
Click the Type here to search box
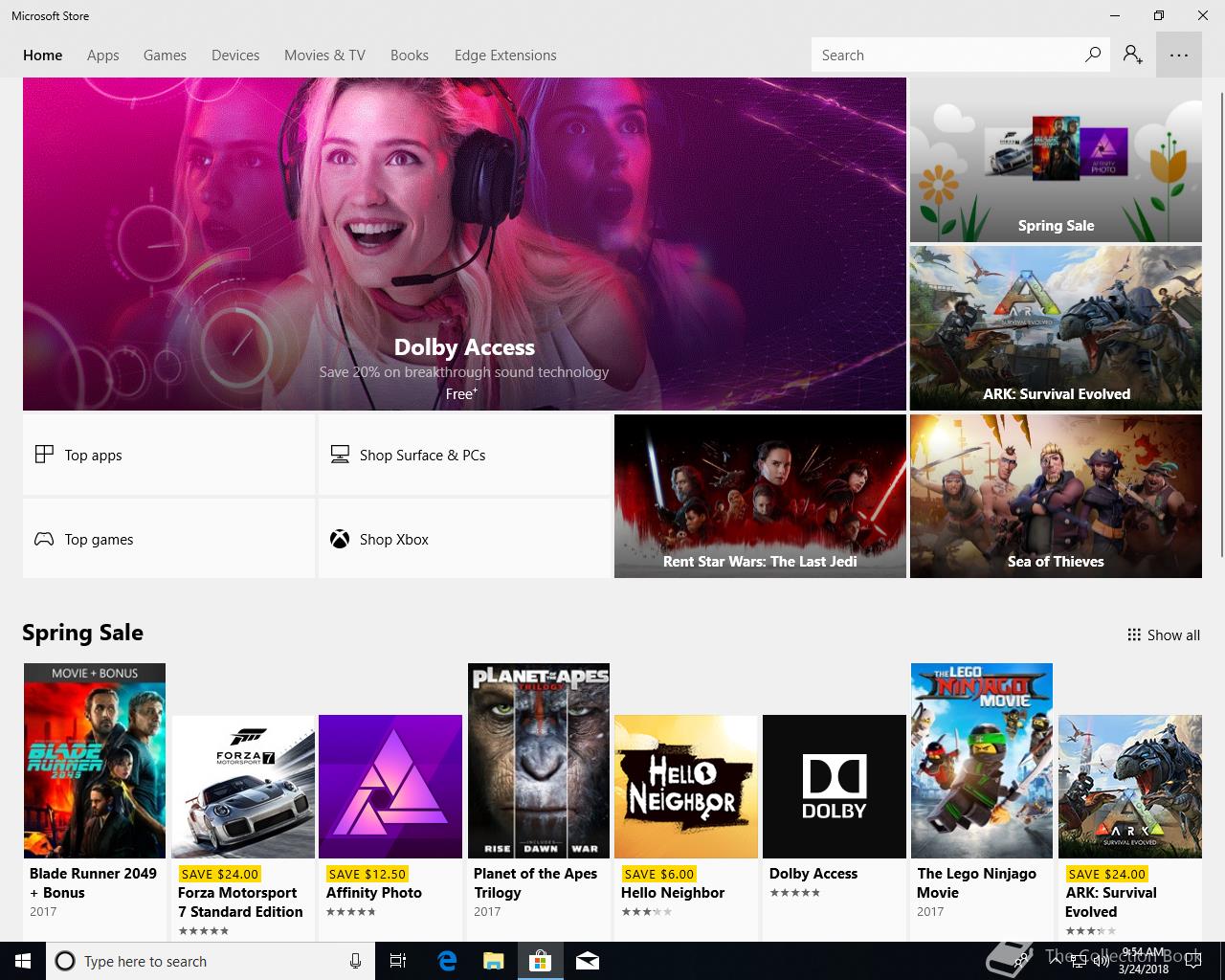[x=209, y=961]
